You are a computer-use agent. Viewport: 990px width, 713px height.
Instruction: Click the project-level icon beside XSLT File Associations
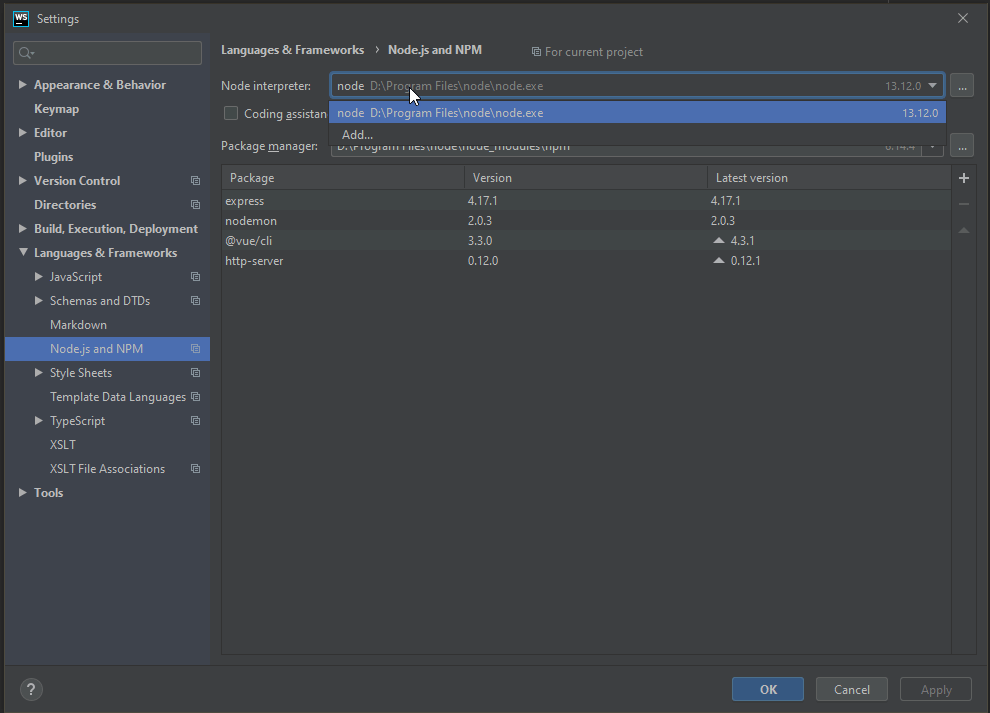196,469
